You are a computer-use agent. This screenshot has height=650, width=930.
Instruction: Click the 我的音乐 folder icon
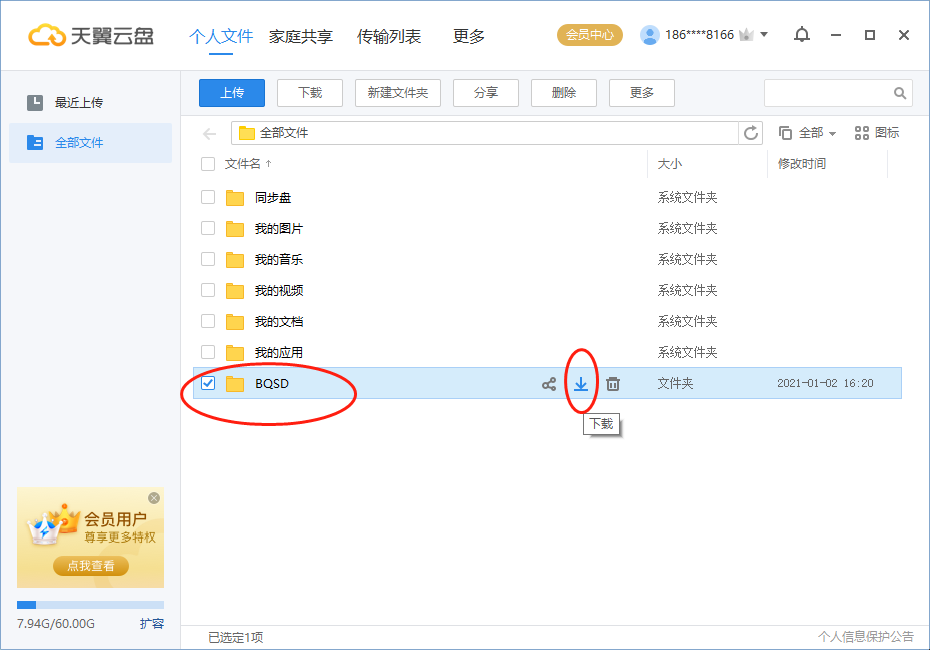(x=235, y=259)
